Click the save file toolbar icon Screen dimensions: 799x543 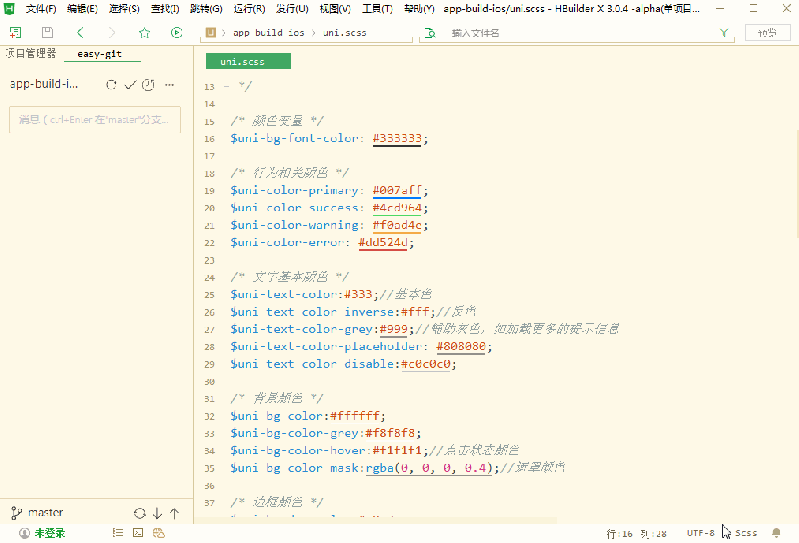47,33
